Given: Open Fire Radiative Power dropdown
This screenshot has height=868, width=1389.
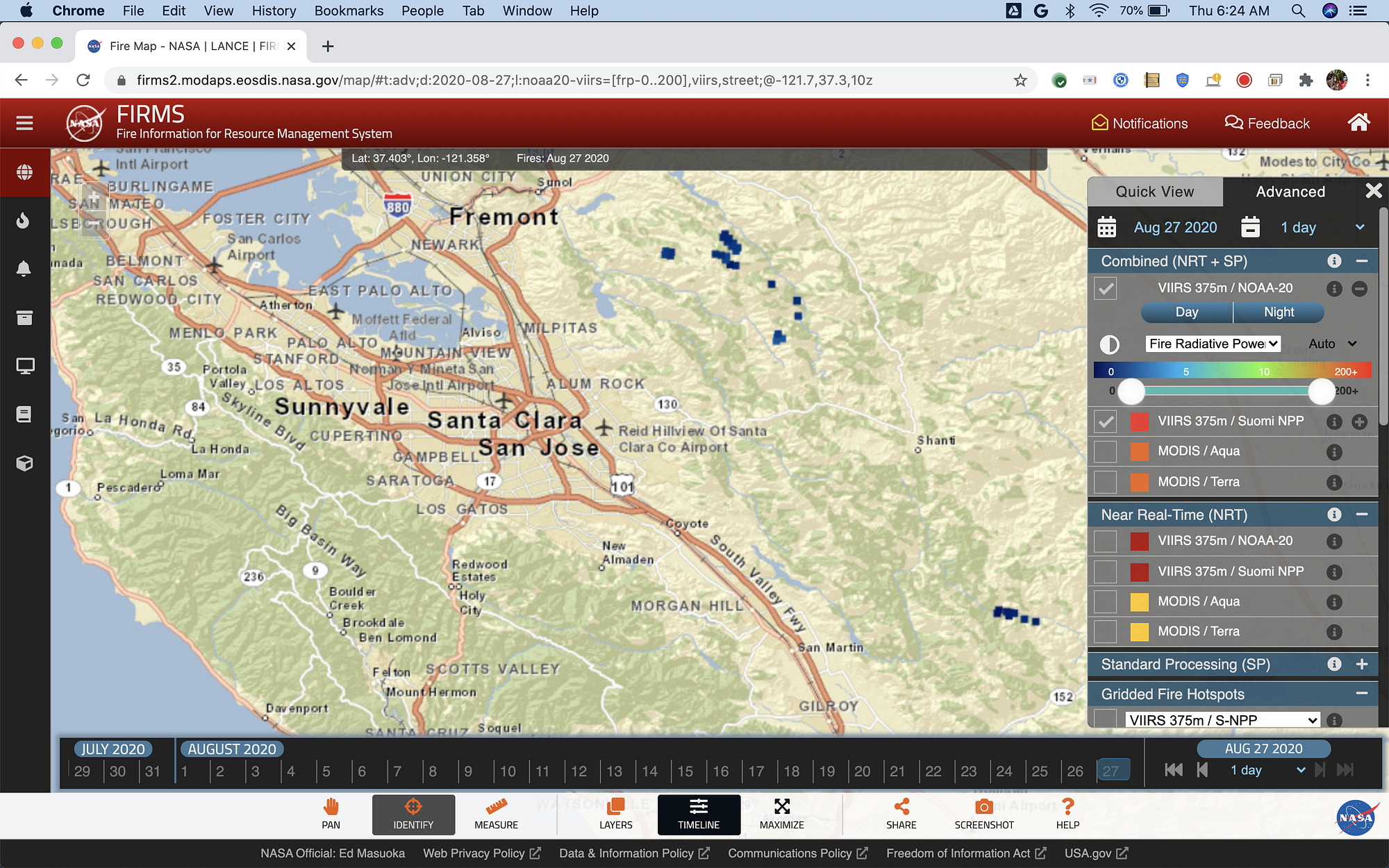Looking at the screenshot, I should tap(1213, 344).
